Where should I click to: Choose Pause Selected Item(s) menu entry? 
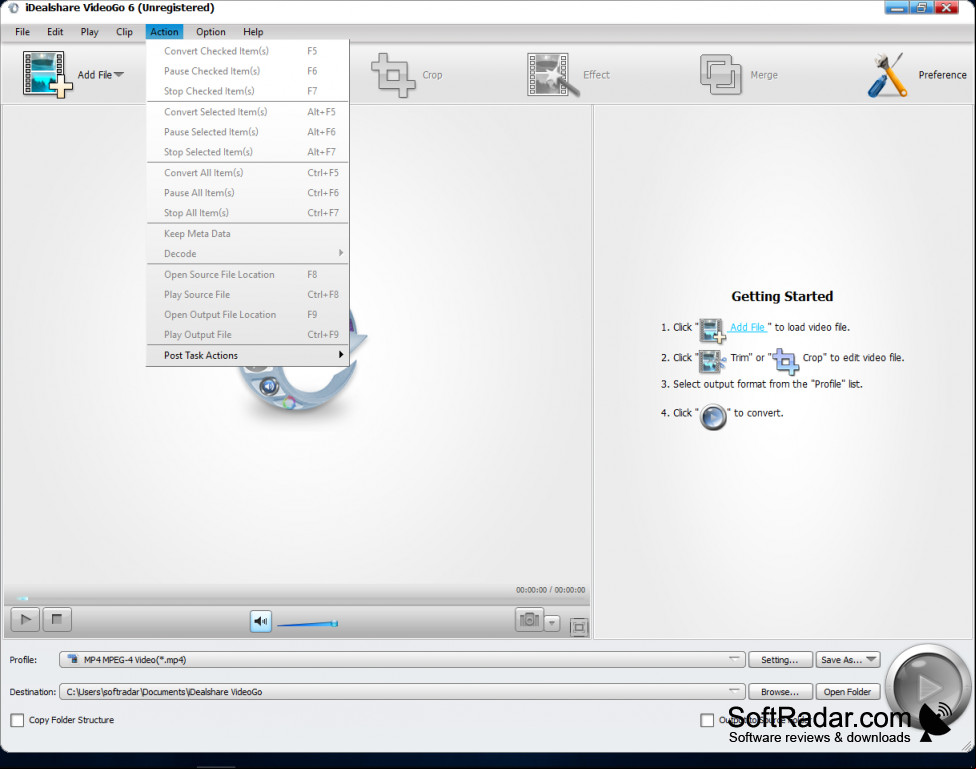248,131
